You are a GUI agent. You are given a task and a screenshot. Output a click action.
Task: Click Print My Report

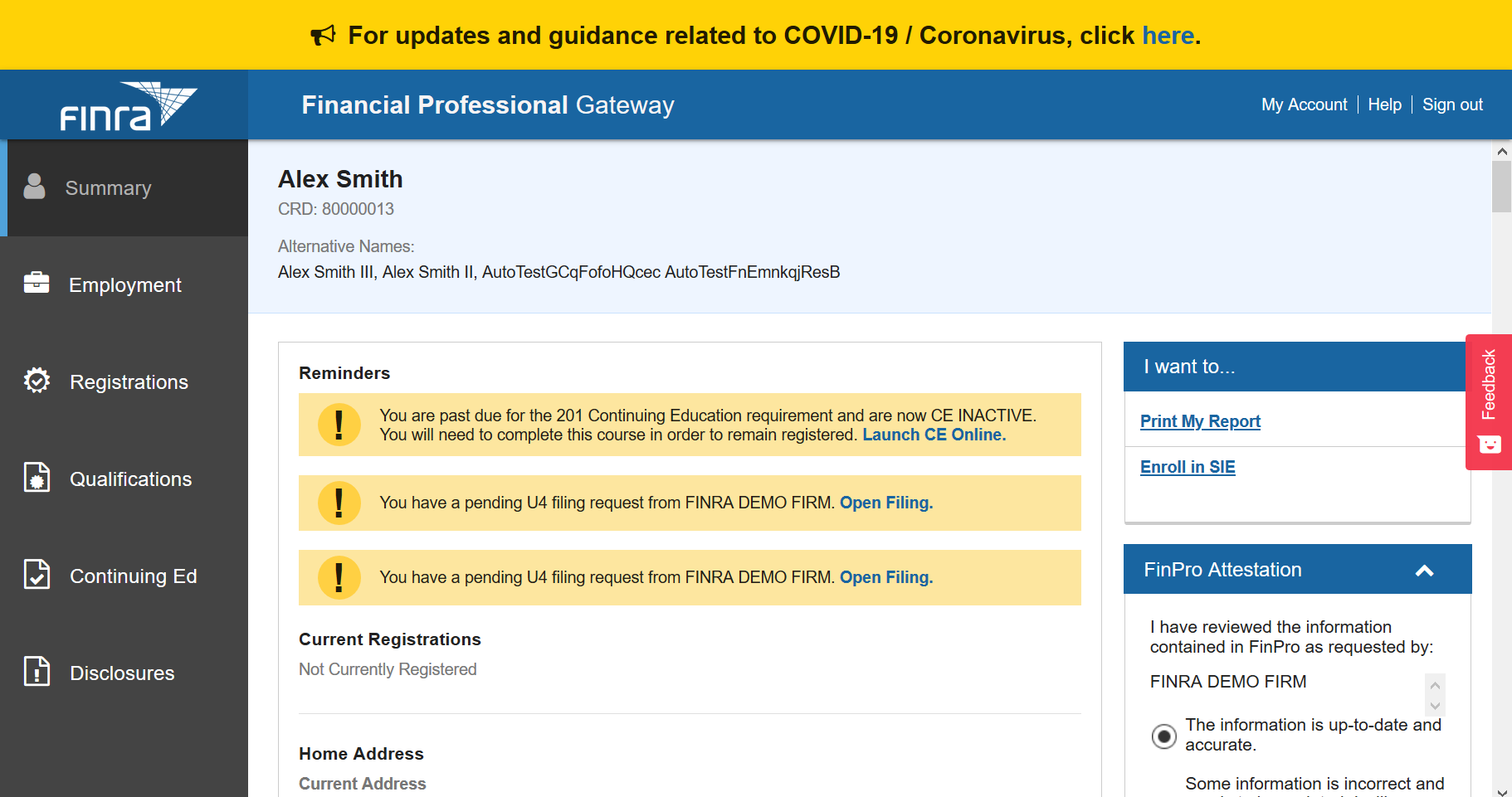click(x=1199, y=420)
